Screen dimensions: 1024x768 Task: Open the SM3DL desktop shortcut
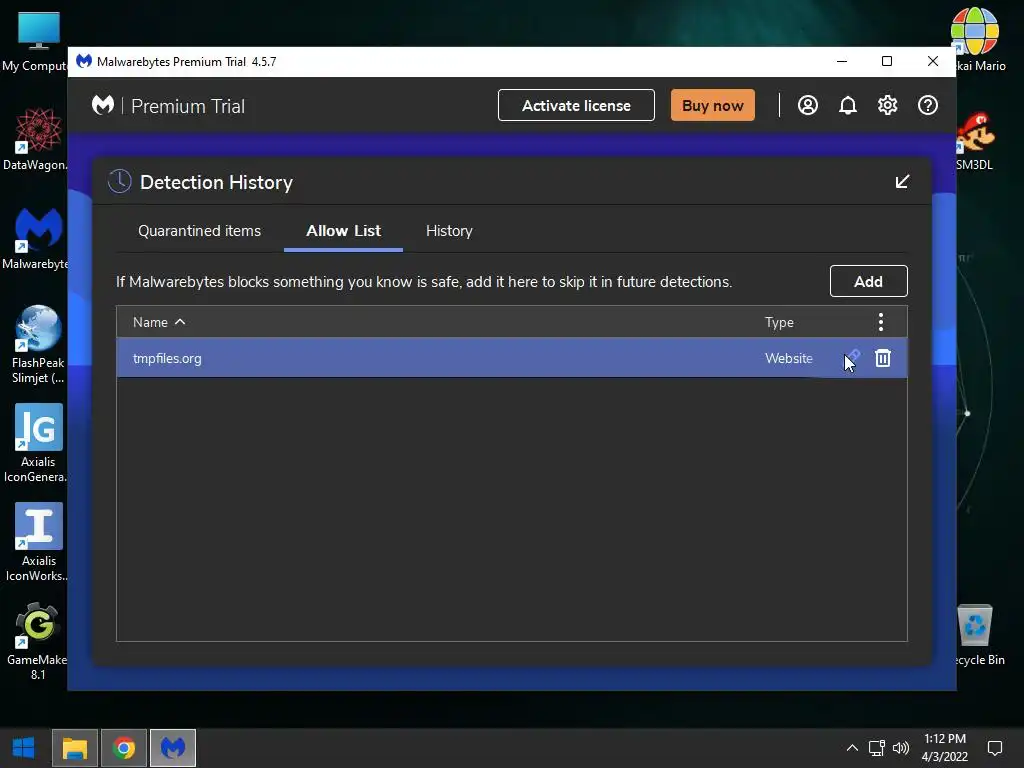(975, 141)
